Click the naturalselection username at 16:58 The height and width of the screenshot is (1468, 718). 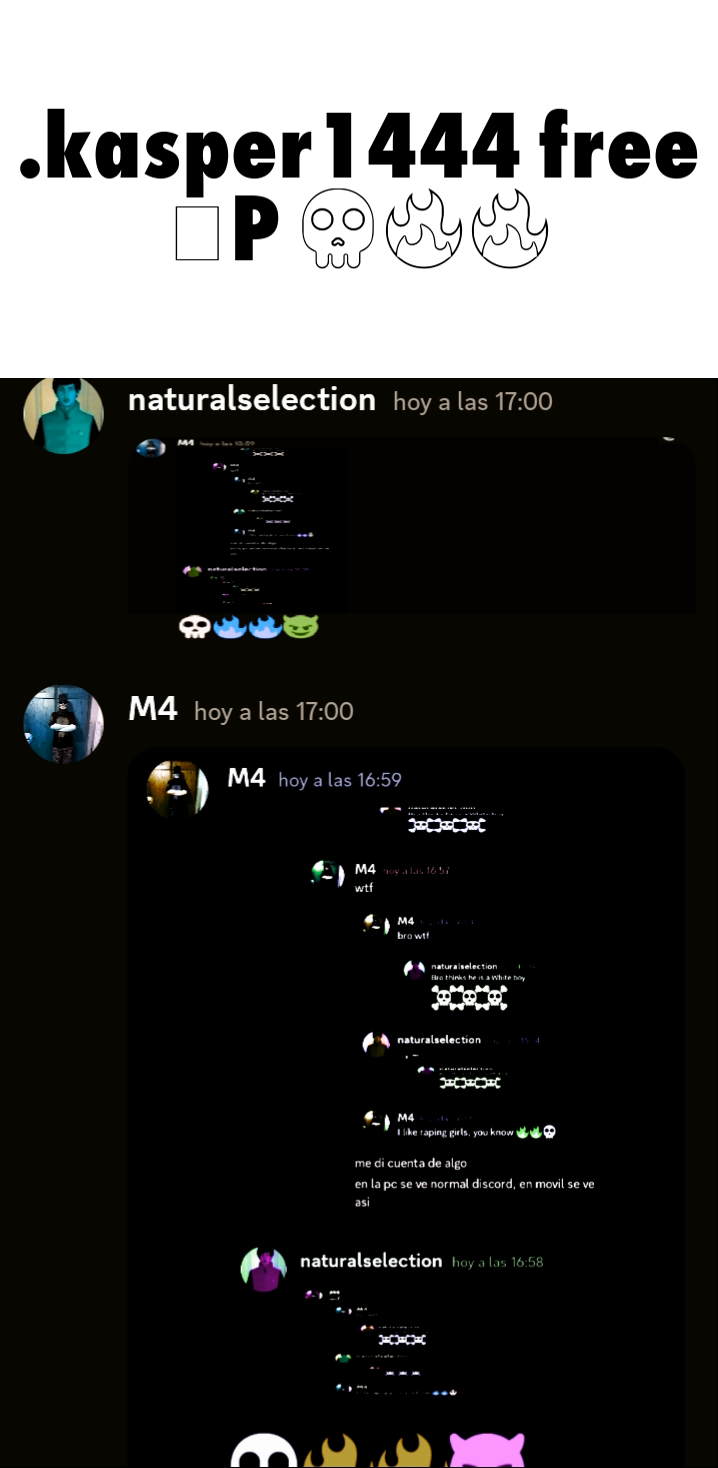click(371, 1261)
